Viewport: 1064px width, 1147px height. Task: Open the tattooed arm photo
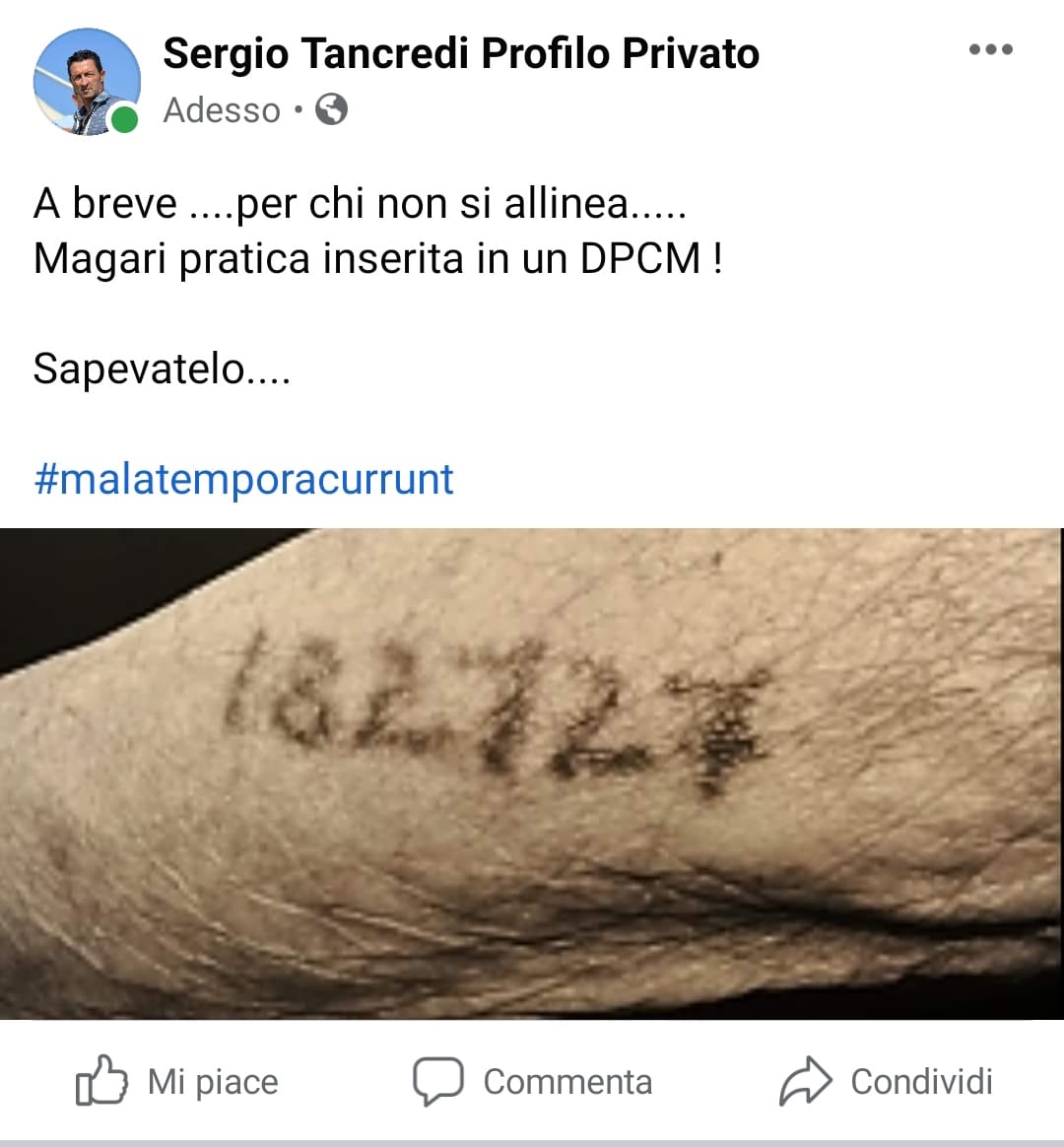coord(532,774)
